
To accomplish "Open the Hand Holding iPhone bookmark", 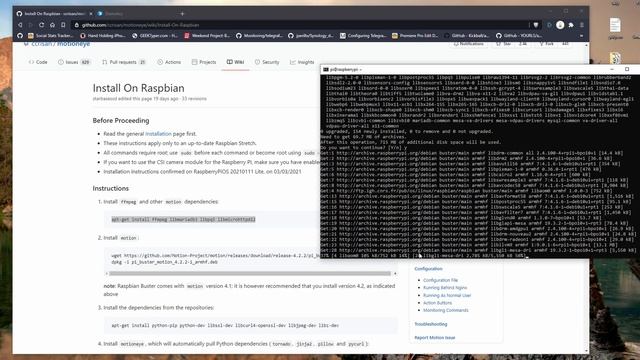I will pyautogui.click(x=103, y=36).
